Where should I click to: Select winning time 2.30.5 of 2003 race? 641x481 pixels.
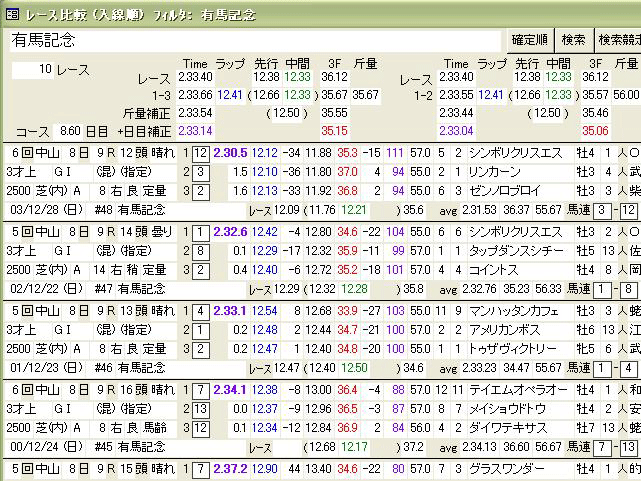point(230,153)
